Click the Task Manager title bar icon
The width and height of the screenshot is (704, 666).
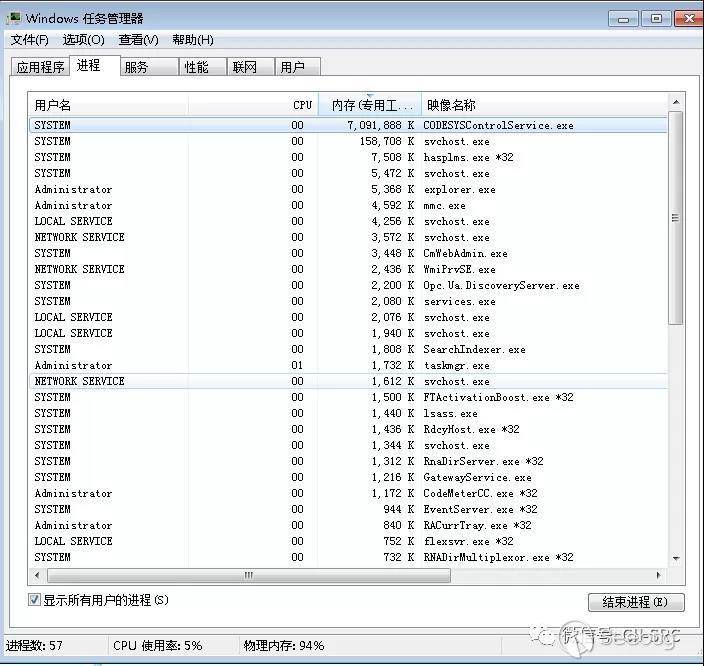15,18
